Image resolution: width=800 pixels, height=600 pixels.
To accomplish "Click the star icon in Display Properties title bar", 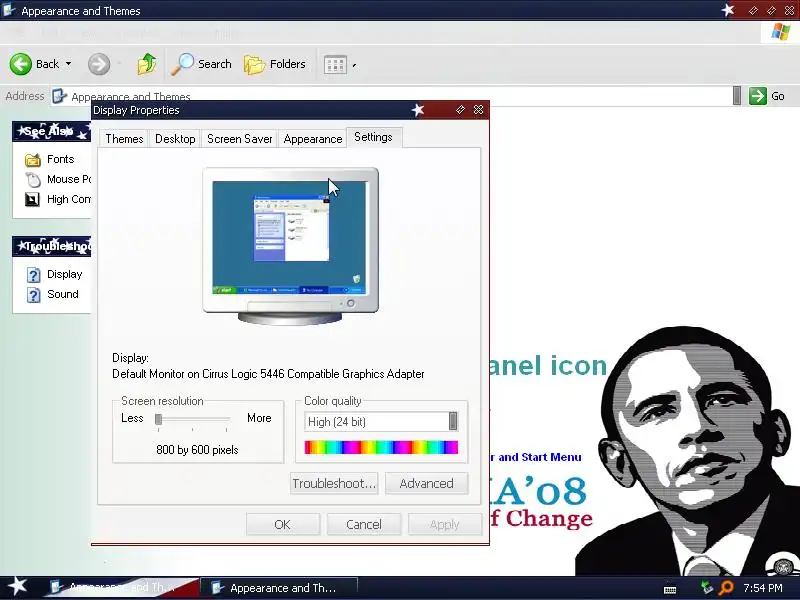I will pyautogui.click(x=418, y=110).
